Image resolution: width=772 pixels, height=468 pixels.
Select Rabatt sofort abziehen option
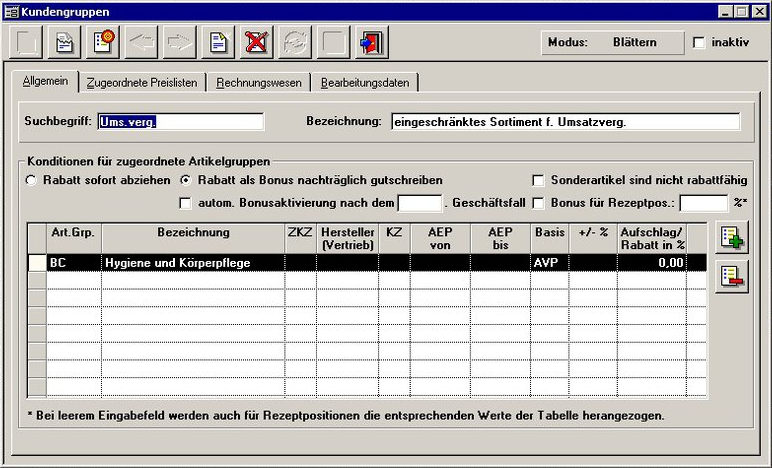click(x=31, y=180)
